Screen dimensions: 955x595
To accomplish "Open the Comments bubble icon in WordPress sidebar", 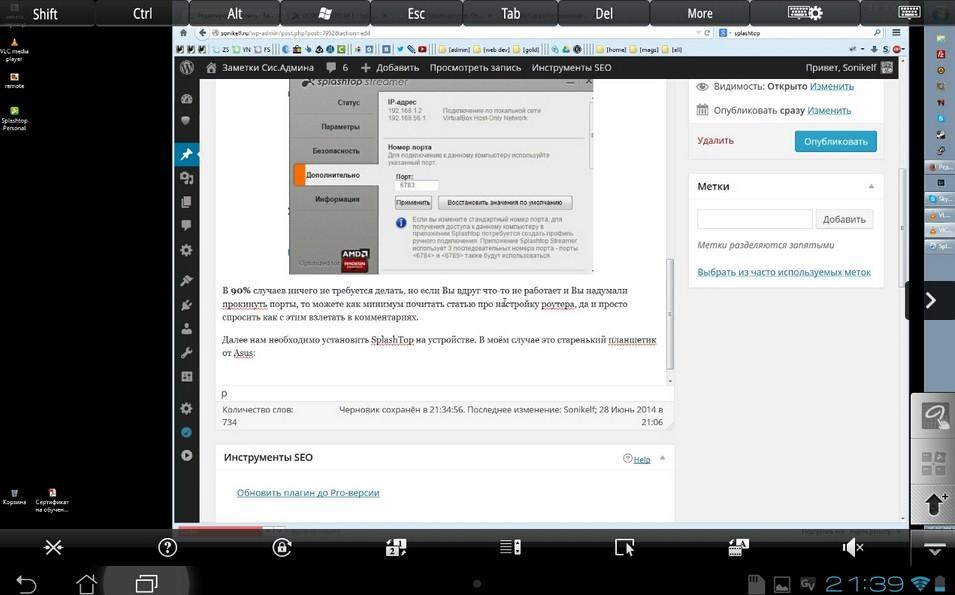I will [186, 226].
